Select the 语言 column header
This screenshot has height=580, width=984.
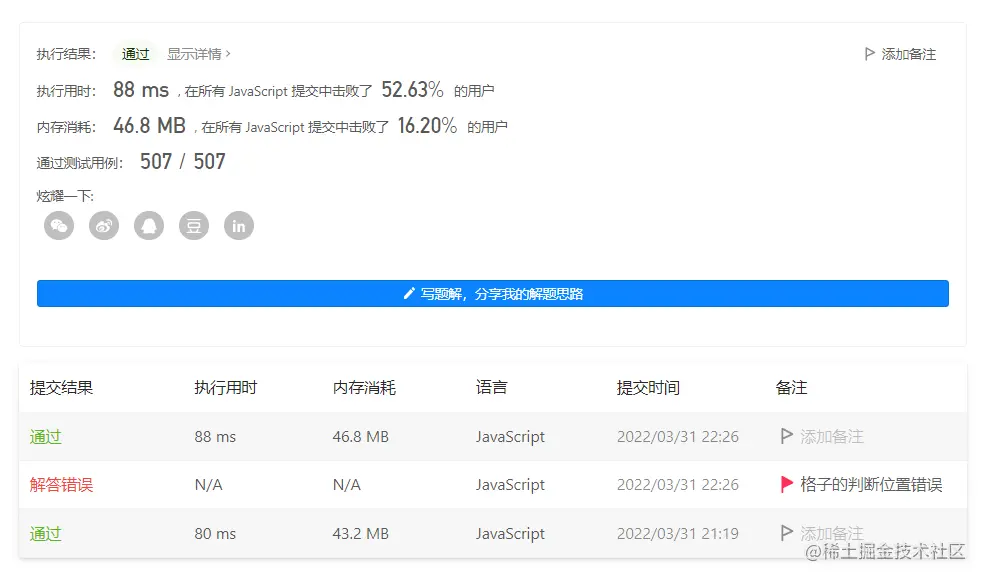point(491,388)
